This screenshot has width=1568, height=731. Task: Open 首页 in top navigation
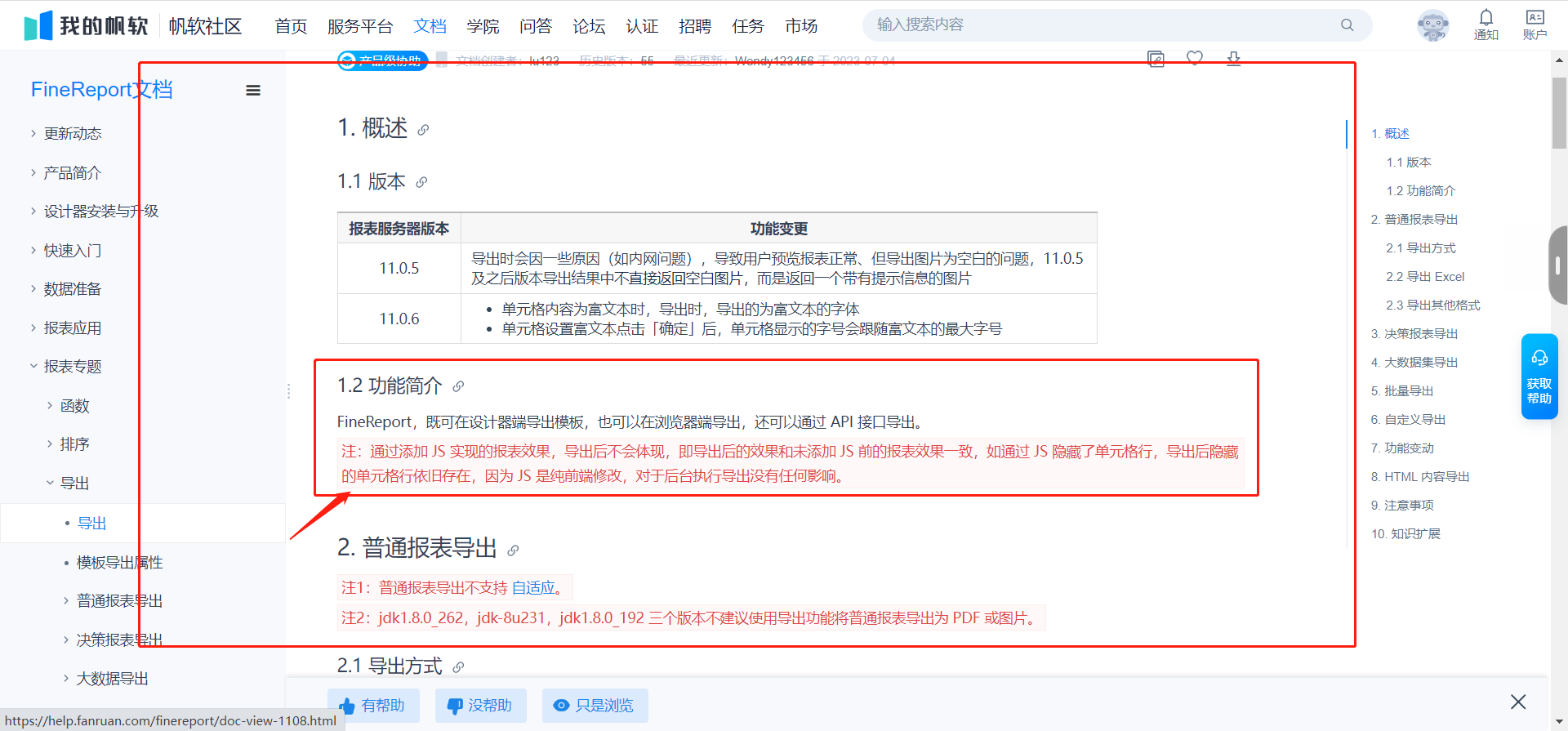291,26
